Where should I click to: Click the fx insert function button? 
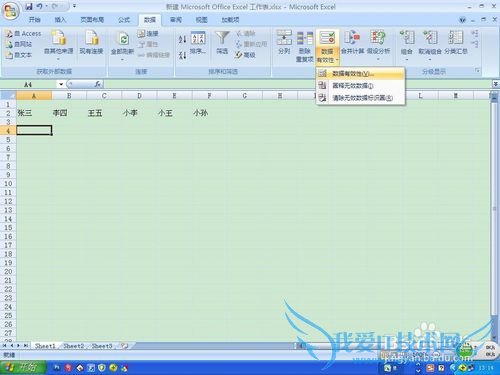[x=98, y=84]
